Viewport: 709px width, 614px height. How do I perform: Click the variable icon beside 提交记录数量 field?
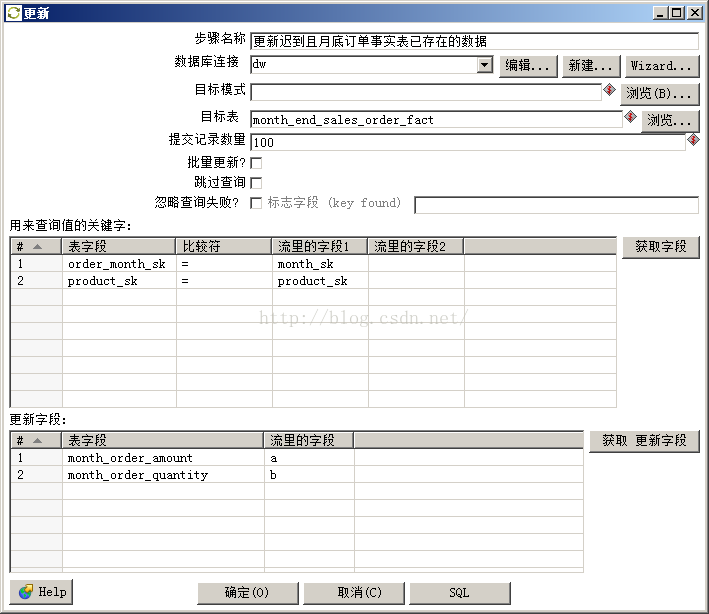[693, 140]
